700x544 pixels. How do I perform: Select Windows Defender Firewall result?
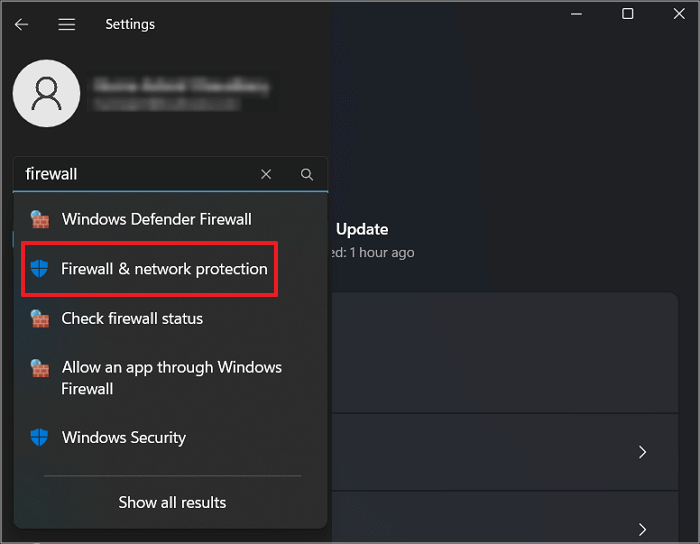pyautogui.click(x=156, y=219)
